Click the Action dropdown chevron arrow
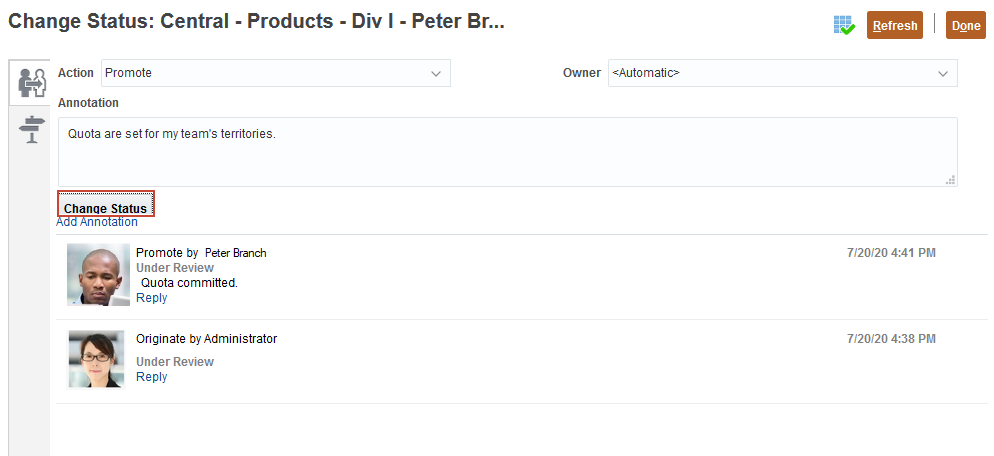Screen dimensions: 994x456 pos(436,73)
